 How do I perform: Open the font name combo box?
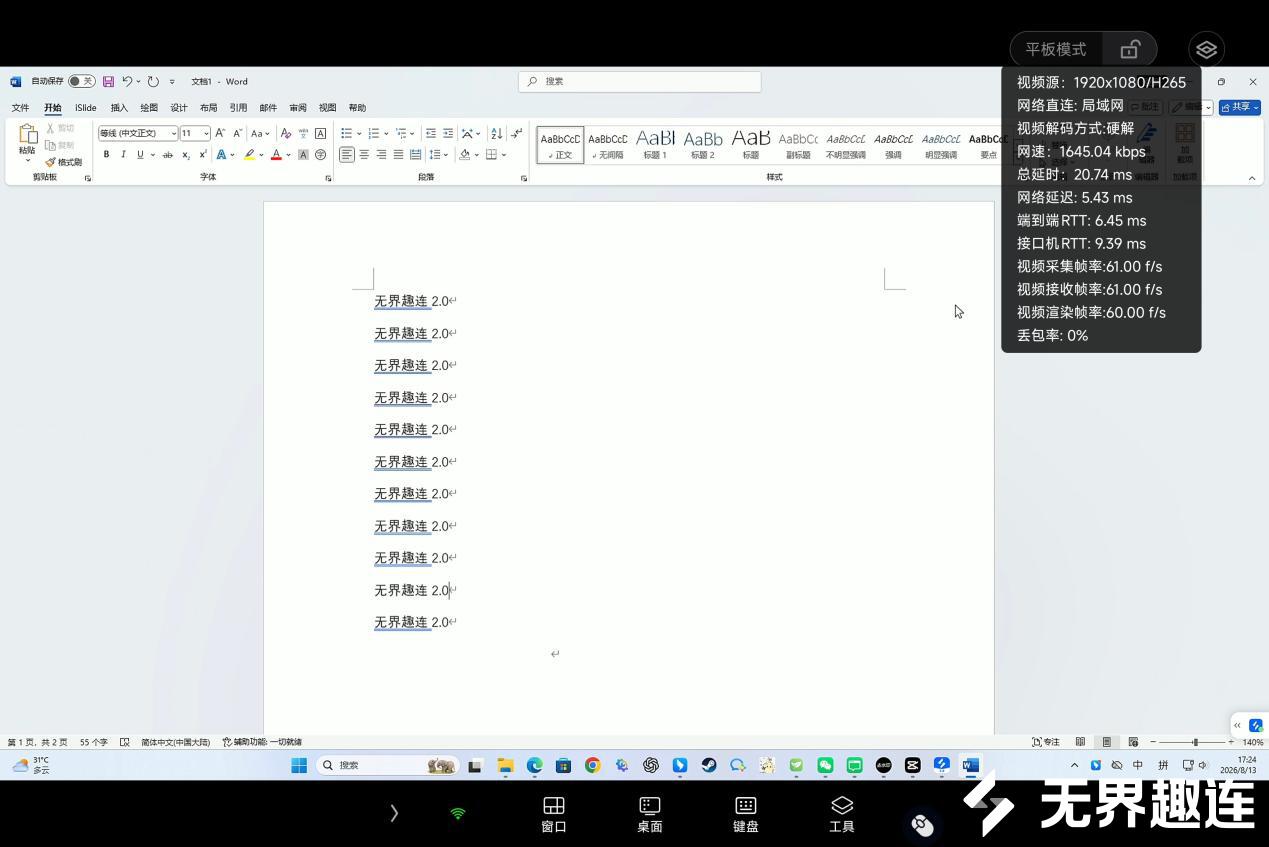[x=137, y=133]
